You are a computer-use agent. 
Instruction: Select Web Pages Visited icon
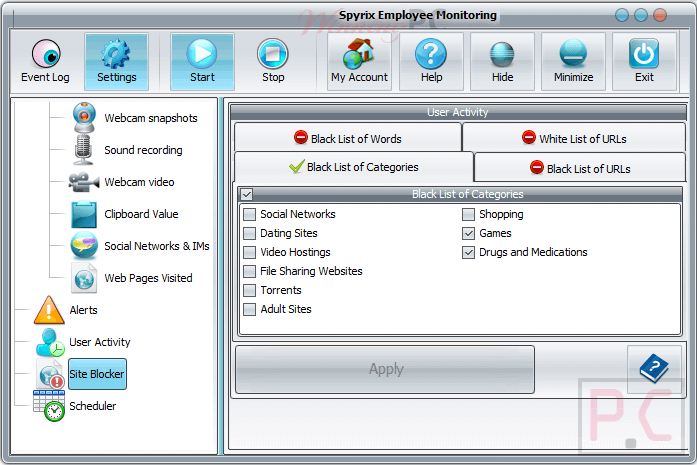[84, 278]
